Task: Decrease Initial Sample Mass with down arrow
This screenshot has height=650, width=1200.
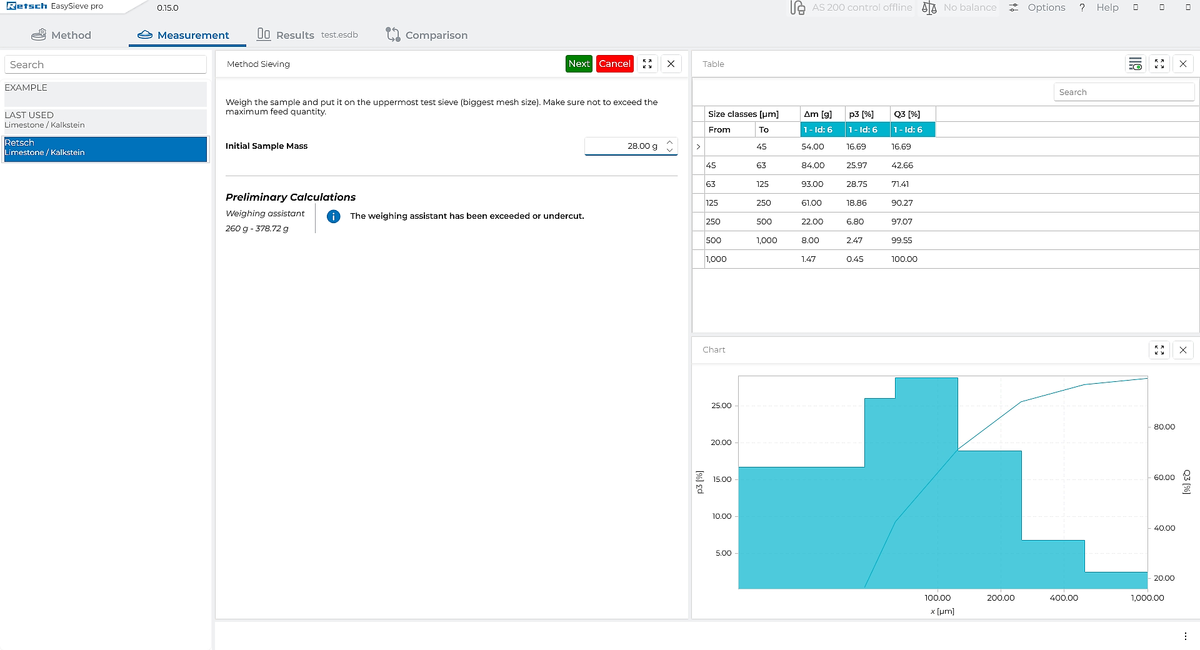Action: point(670,151)
